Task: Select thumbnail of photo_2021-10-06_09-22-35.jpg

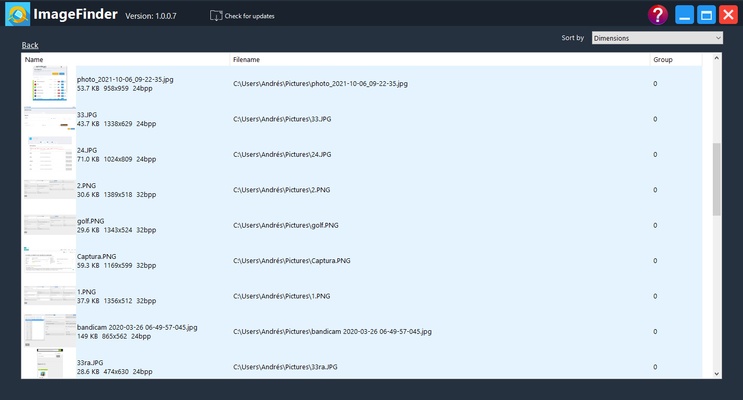Action: (x=50, y=83)
